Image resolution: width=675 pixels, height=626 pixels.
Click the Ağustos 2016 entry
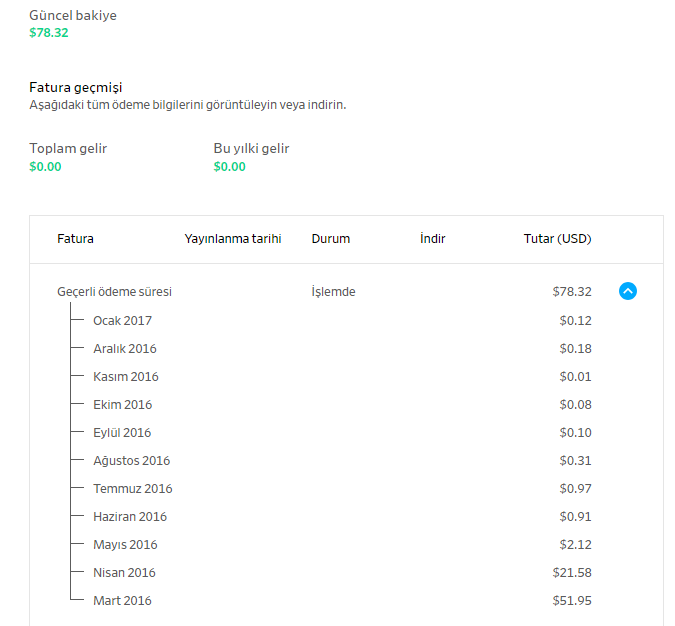click(x=131, y=461)
